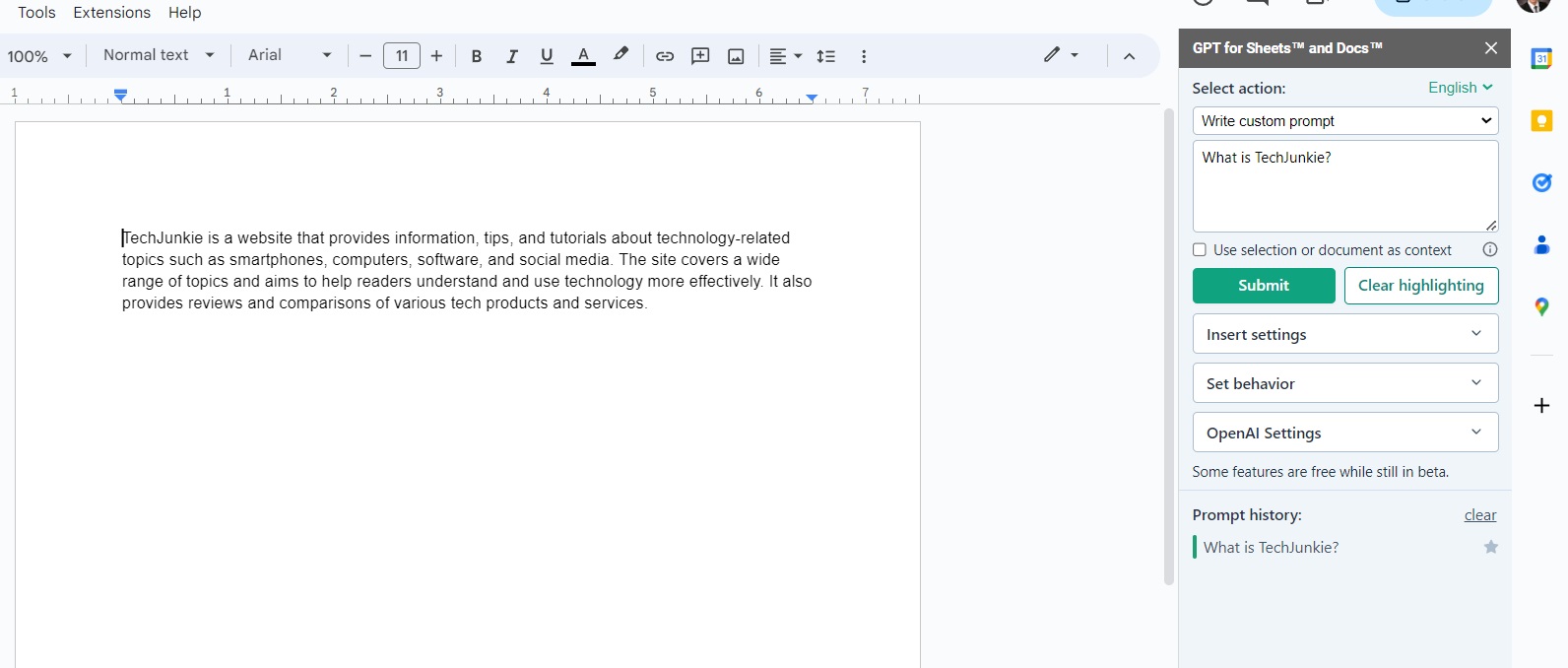
Task: Open Google Maps side panel
Action: [x=1541, y=306]
